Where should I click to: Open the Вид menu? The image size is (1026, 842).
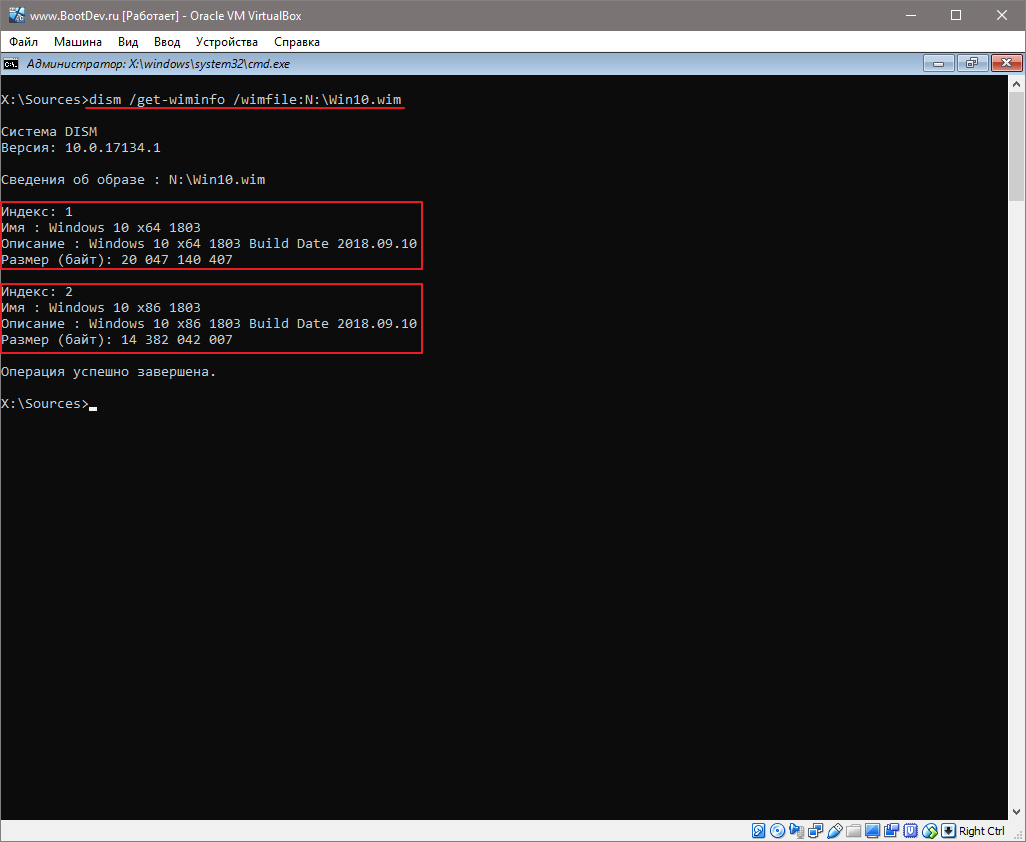[x=128, y=42]
